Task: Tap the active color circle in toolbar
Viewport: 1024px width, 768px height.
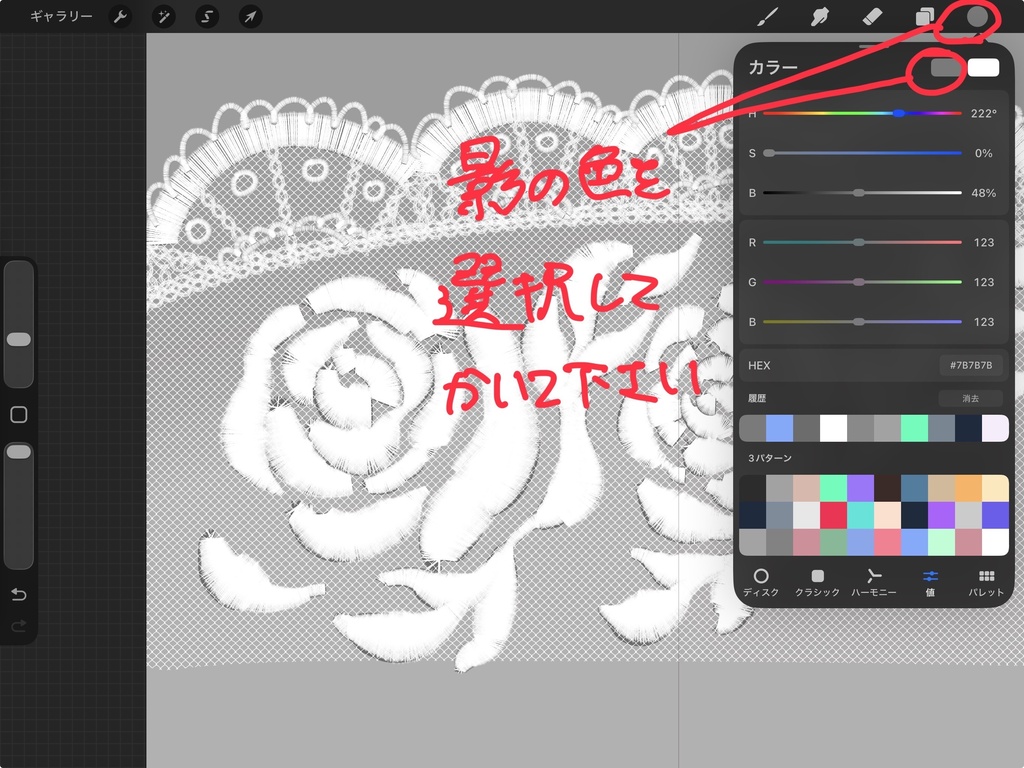Action: 977,16
